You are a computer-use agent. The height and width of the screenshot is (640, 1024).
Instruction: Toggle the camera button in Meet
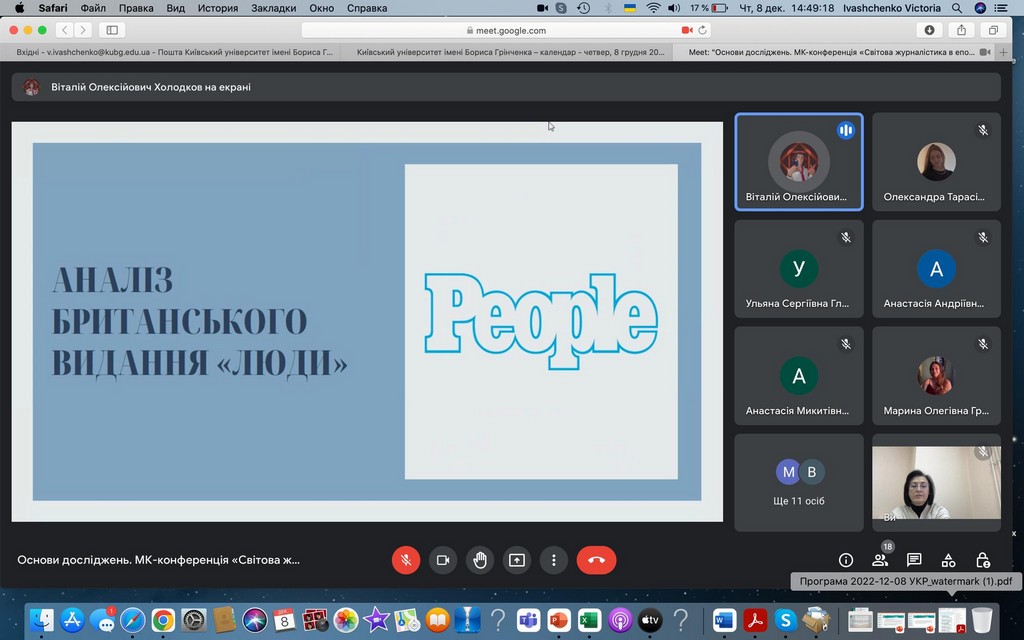[x=443, y=560]
